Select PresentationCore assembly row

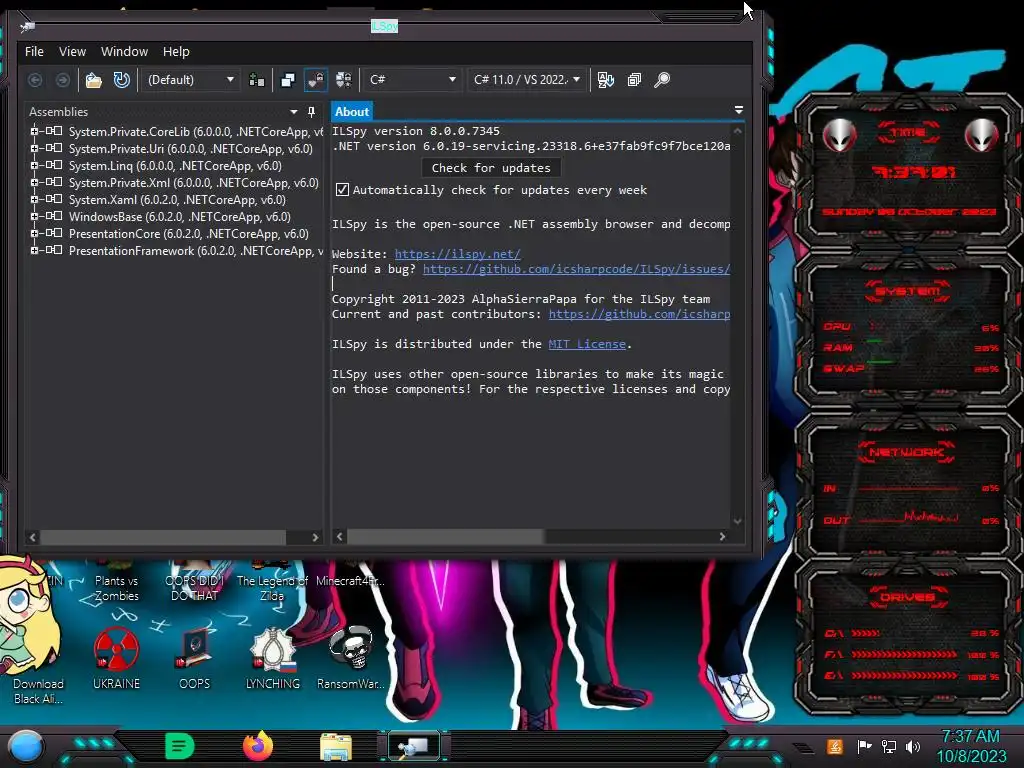tap(189, 234)
